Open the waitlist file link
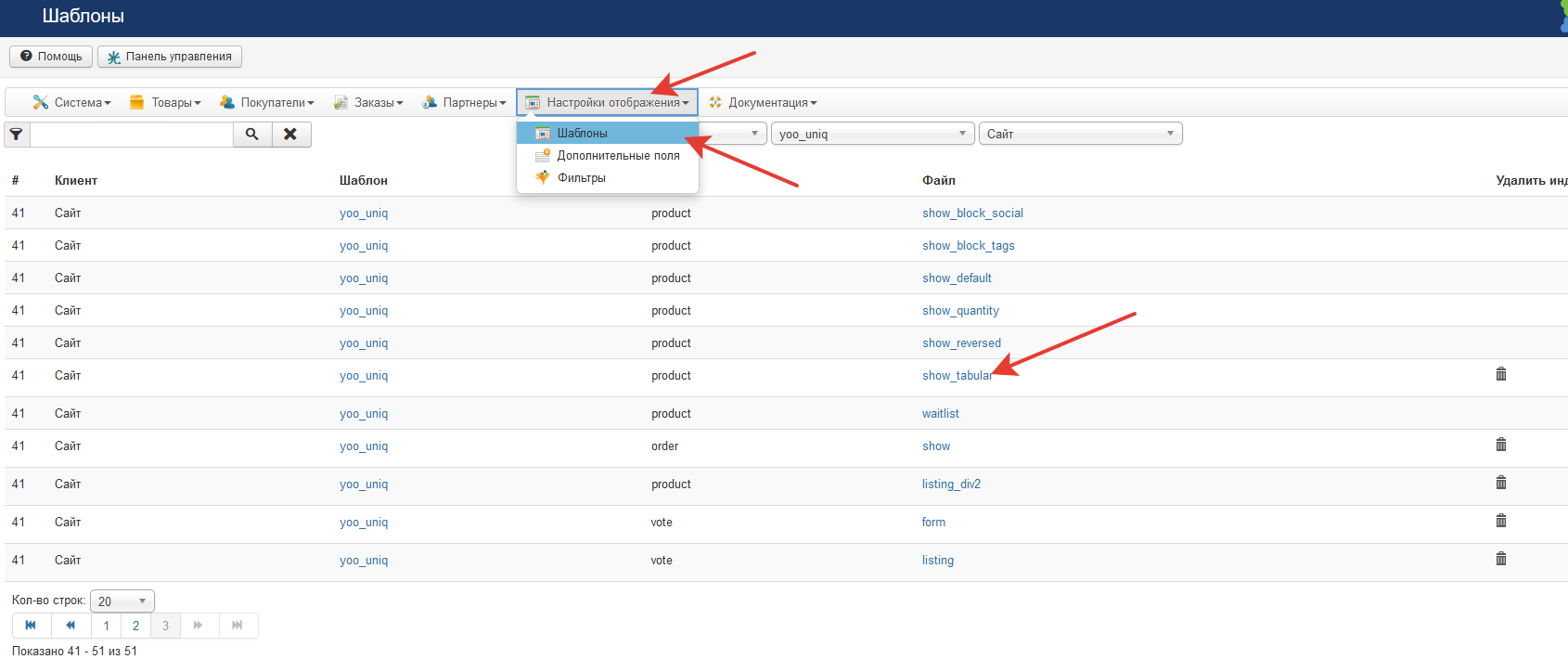This screenshot has height=659, width=1568. 941,414
